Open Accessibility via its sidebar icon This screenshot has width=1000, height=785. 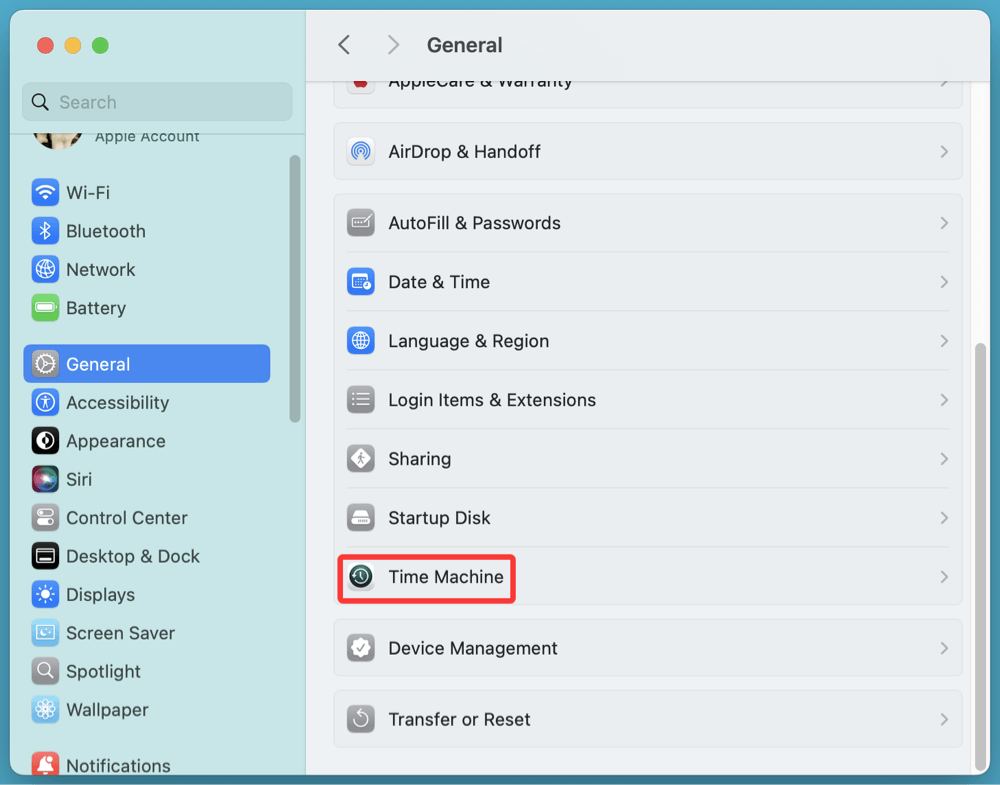(x=45, y=402)
